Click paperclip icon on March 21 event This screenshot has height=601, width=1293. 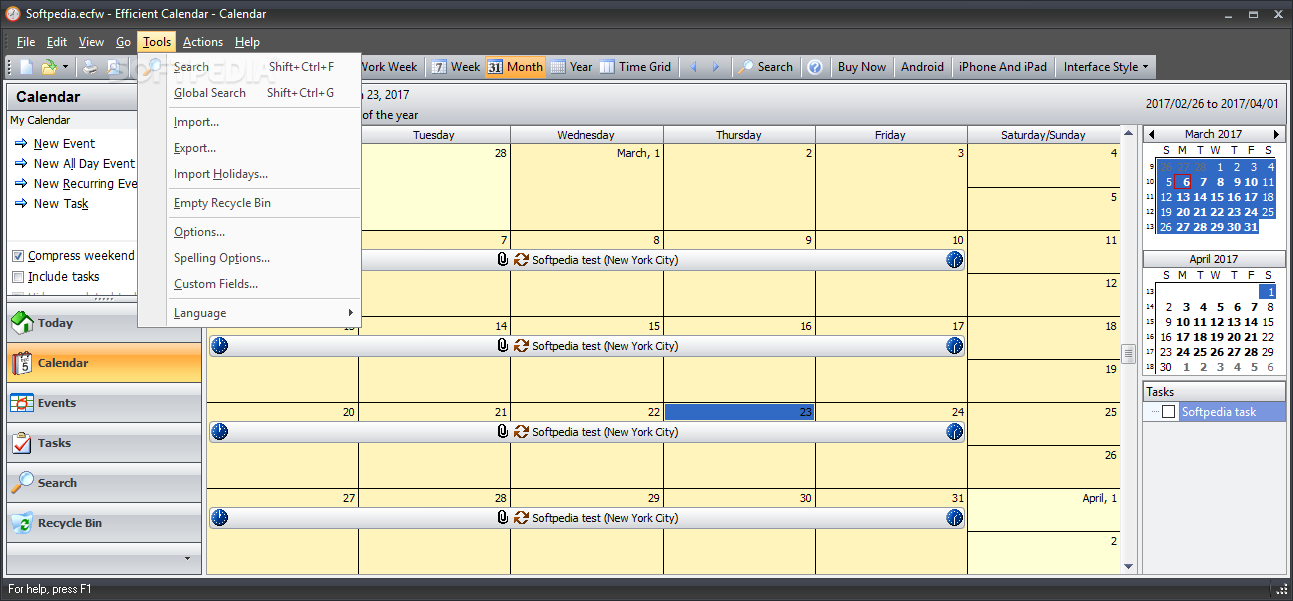[503, 432]
